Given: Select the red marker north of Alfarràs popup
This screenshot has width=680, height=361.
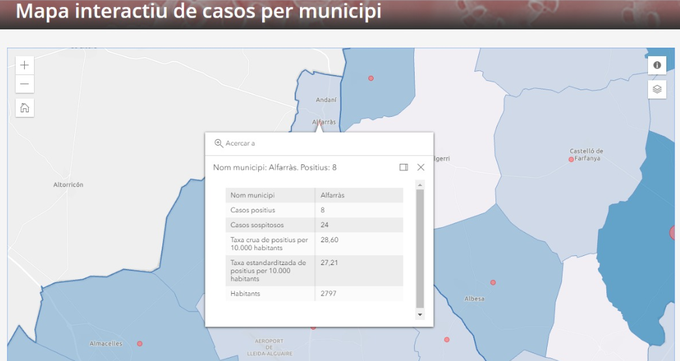Looking at the screenshot, I should click(x=371, y=78).
